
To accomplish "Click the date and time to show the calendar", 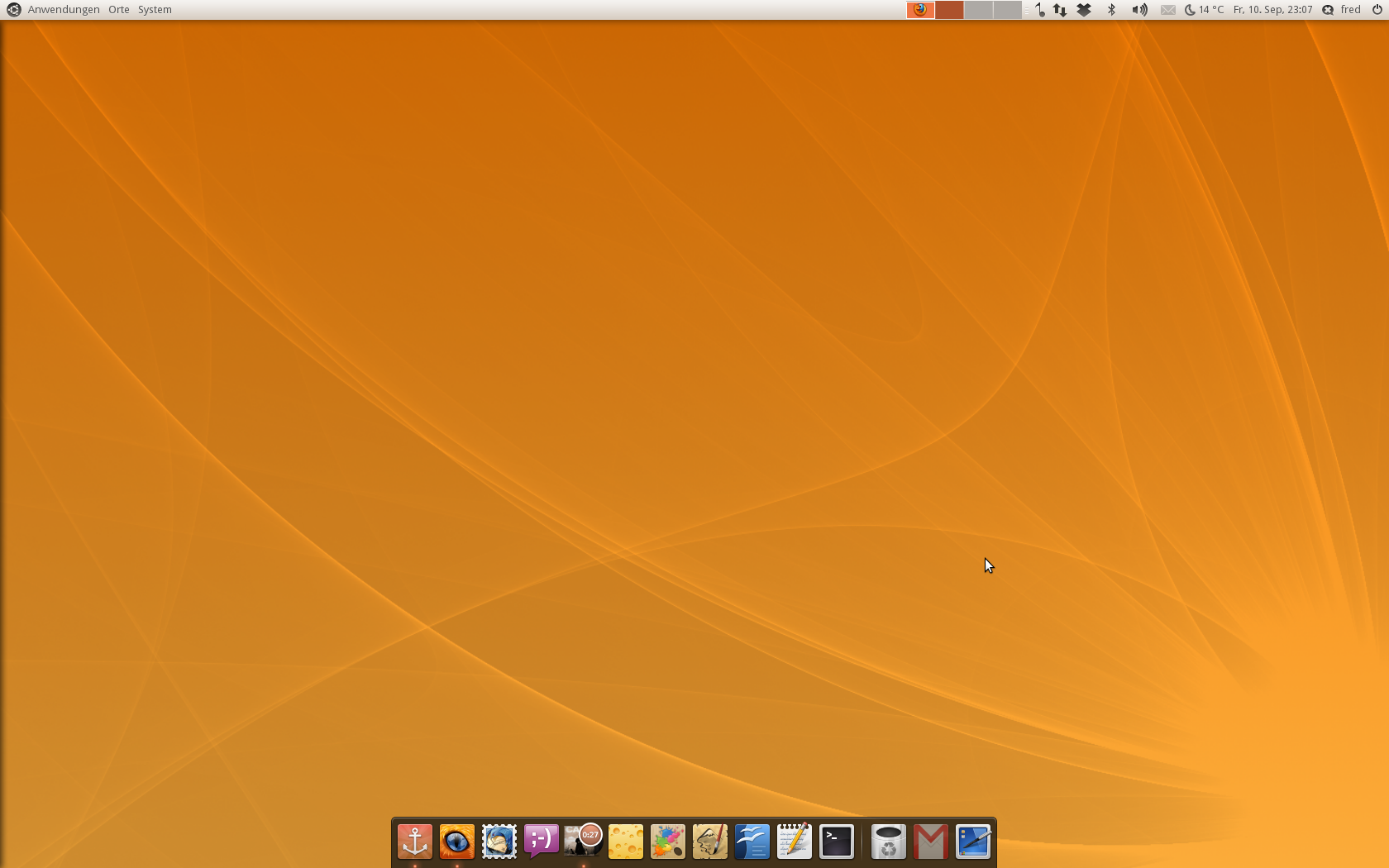I will (x=1272, y=10).
